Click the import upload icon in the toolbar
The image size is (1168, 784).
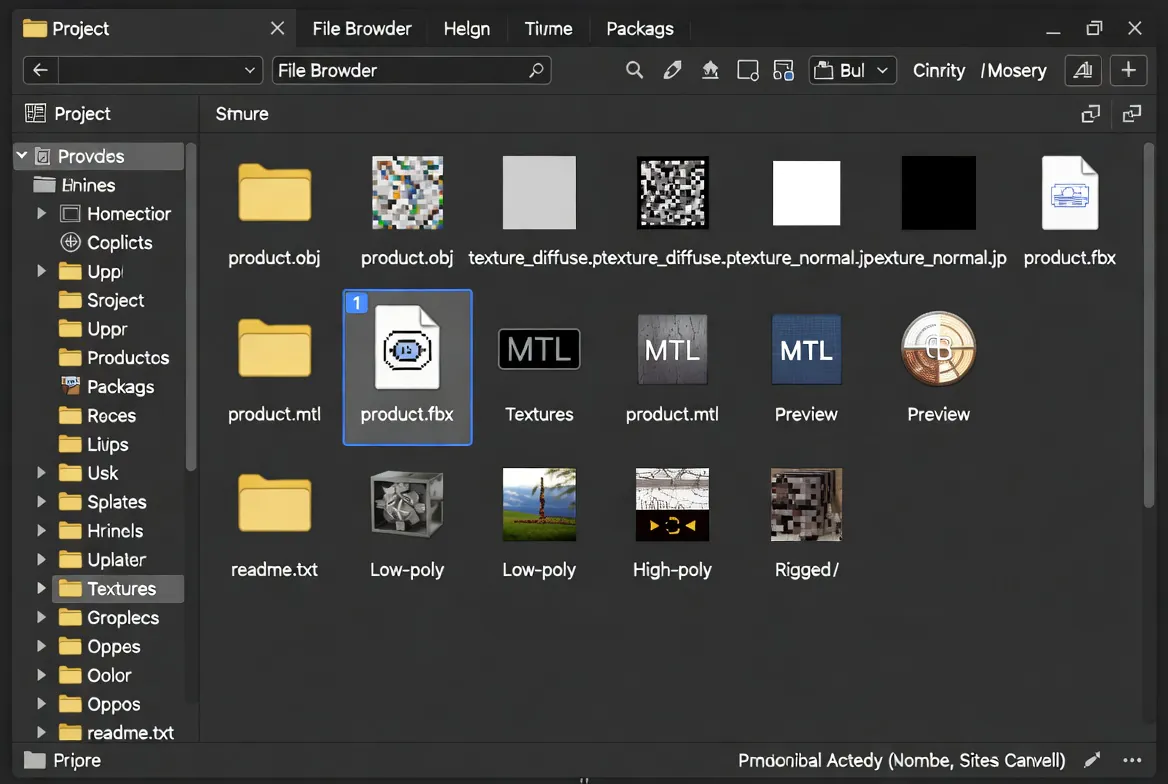(710, 70)
